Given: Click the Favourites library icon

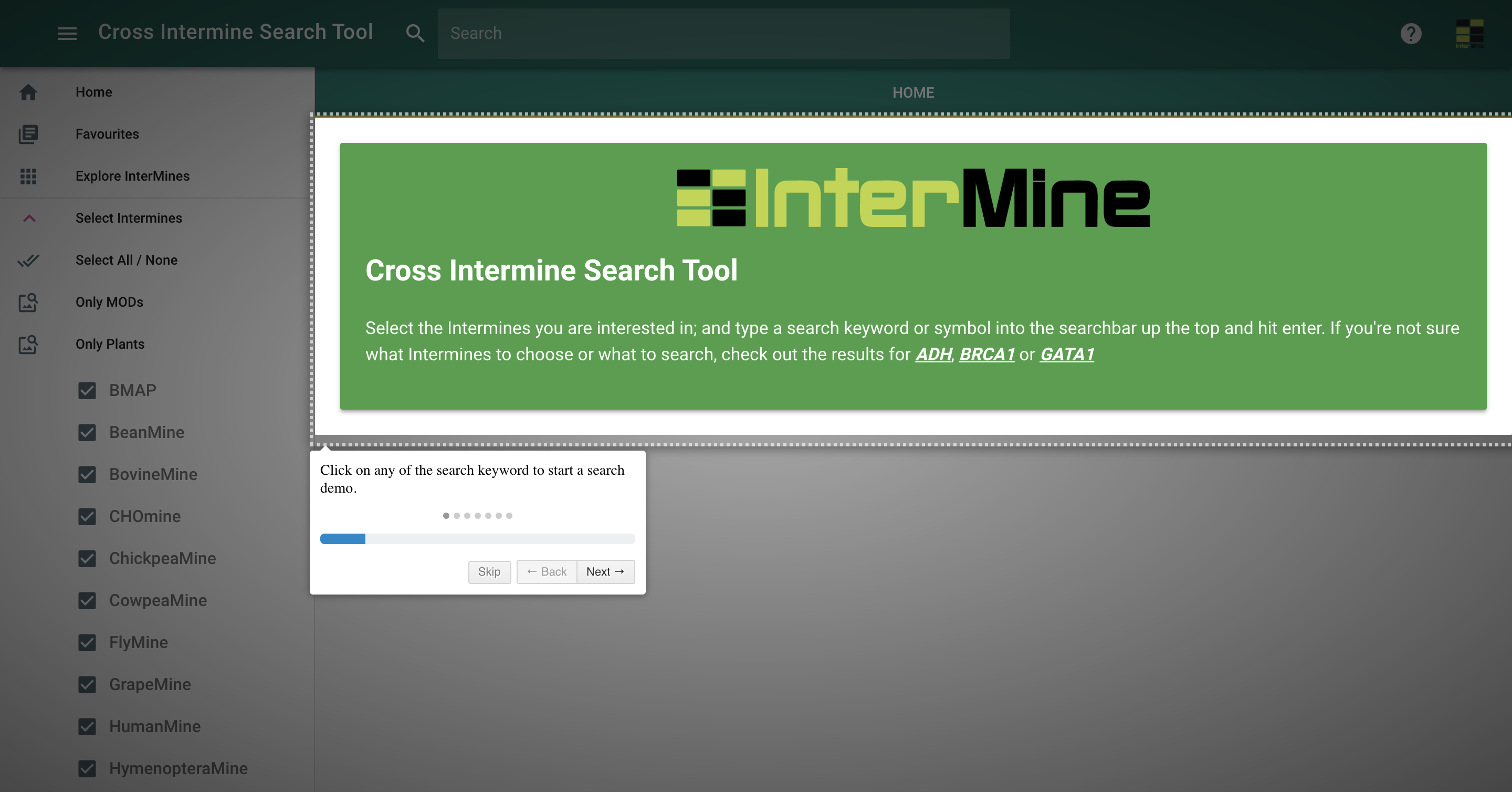Looking at the screenshot, I should tap(28, 134).
